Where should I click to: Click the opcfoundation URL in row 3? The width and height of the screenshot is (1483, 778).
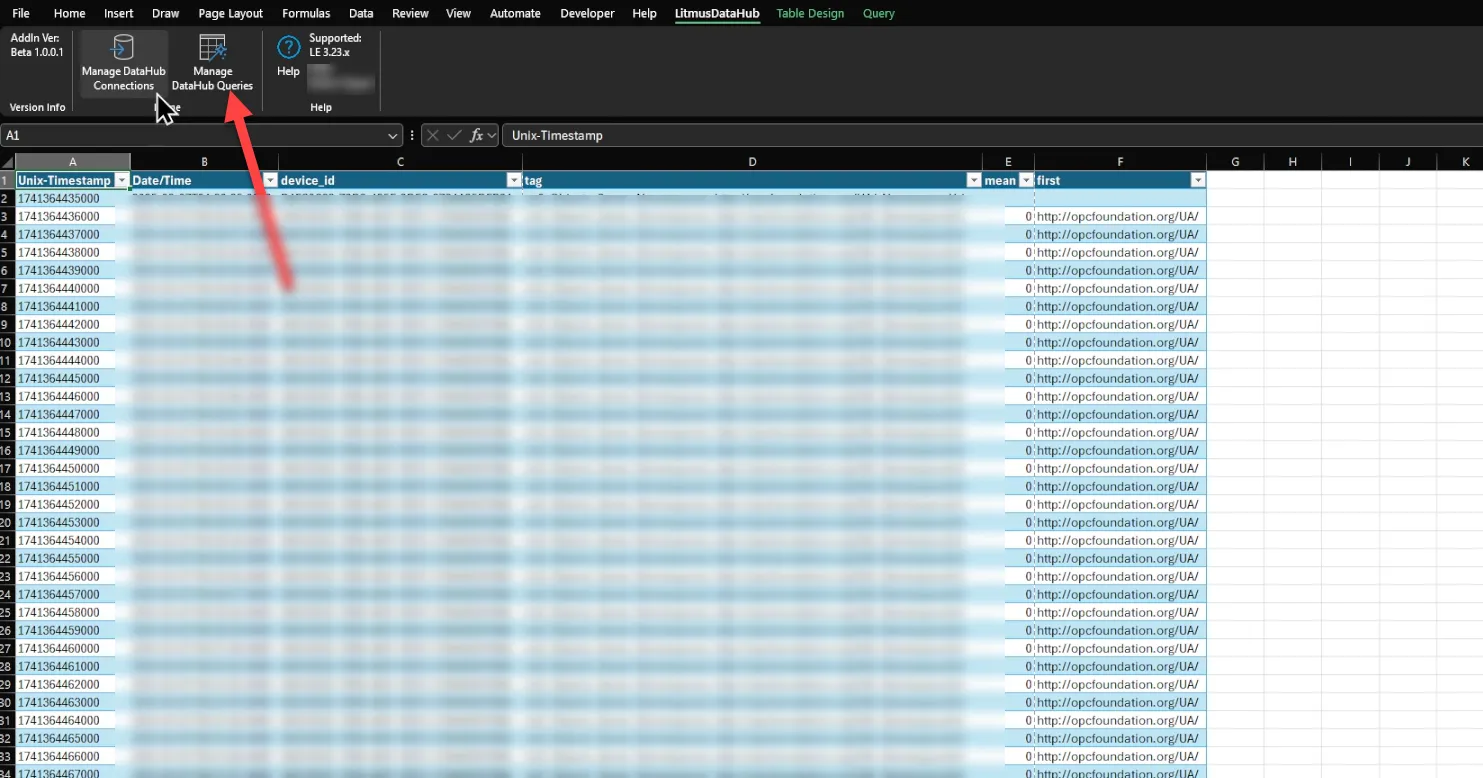[x=1117, y=216]
